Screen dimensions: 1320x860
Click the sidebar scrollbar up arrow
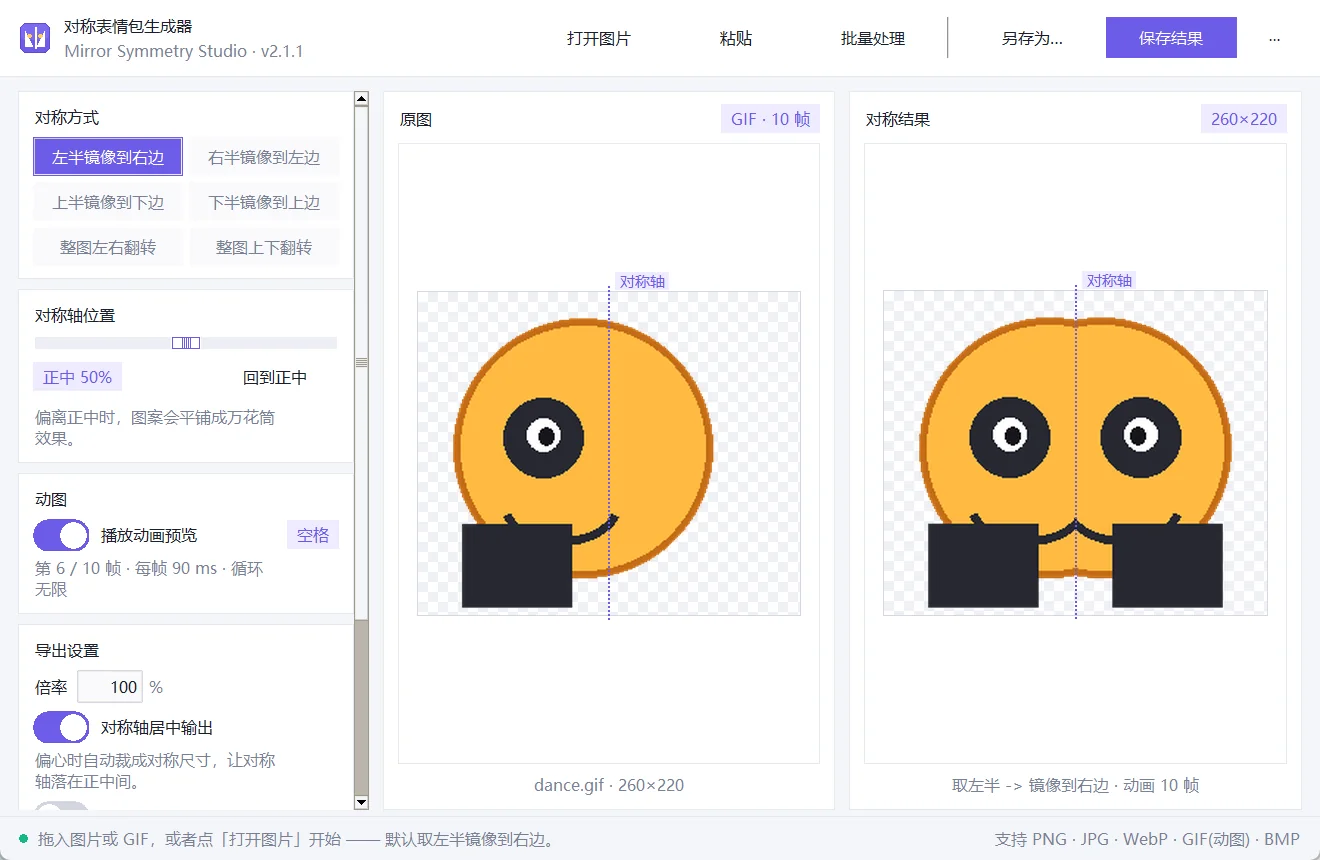(x=362, y=99)
